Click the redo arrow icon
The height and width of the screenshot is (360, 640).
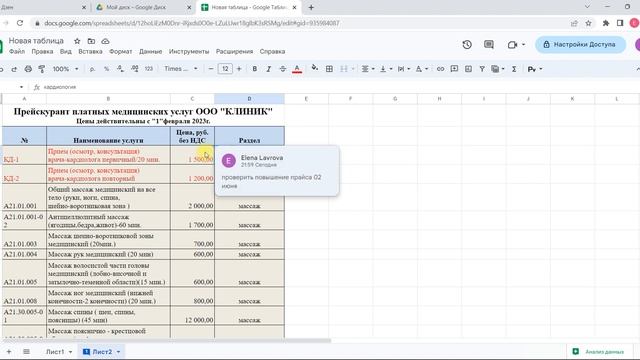point(14,69)
